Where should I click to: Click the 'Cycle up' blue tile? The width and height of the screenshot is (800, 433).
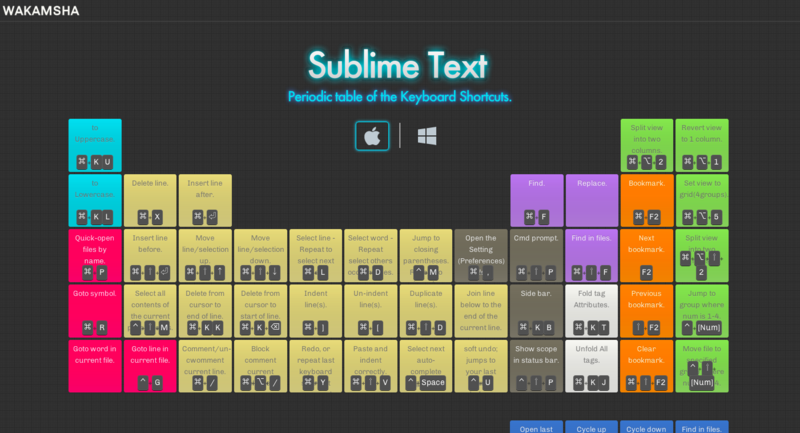click(592, 427)
